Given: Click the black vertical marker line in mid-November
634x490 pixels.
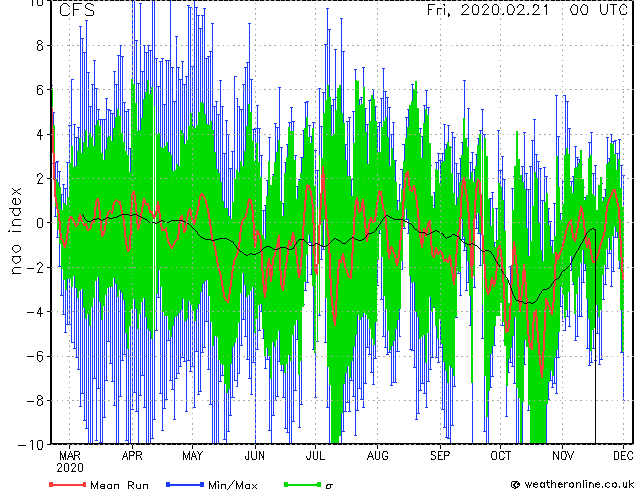Looking at the screenshot, I should tap(595, 336).
